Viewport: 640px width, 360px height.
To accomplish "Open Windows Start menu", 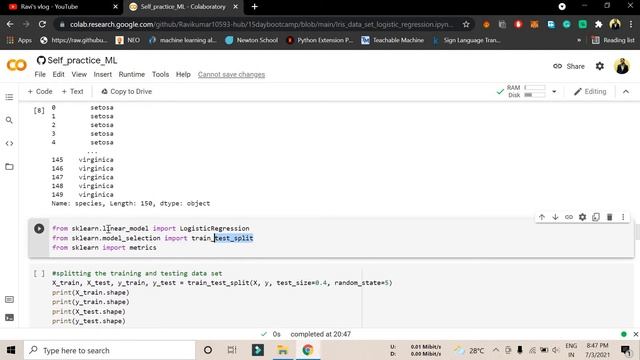I will [x=11, y=350].
